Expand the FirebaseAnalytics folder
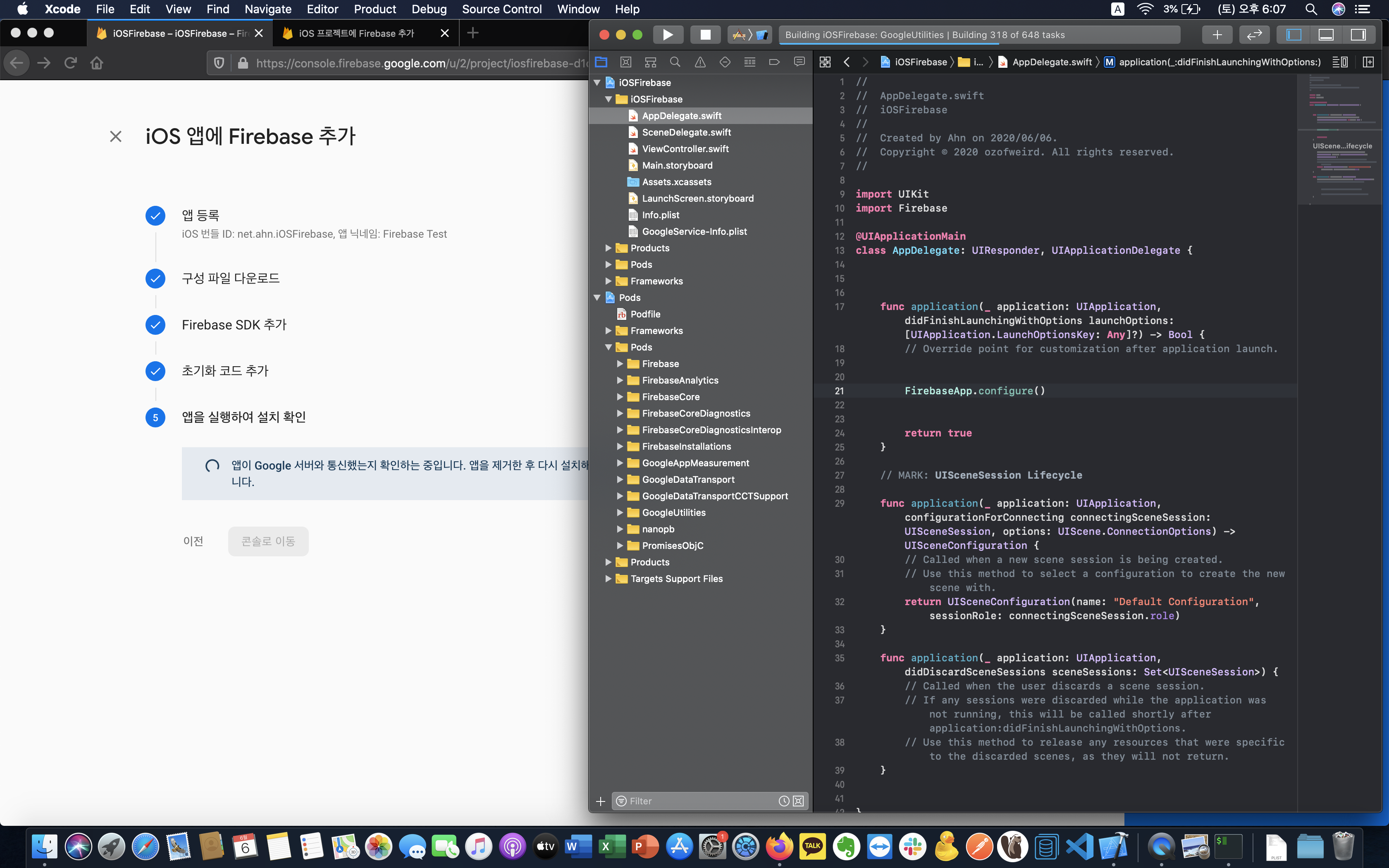The height and width of the screenshot is (868, 1389). 620,380
